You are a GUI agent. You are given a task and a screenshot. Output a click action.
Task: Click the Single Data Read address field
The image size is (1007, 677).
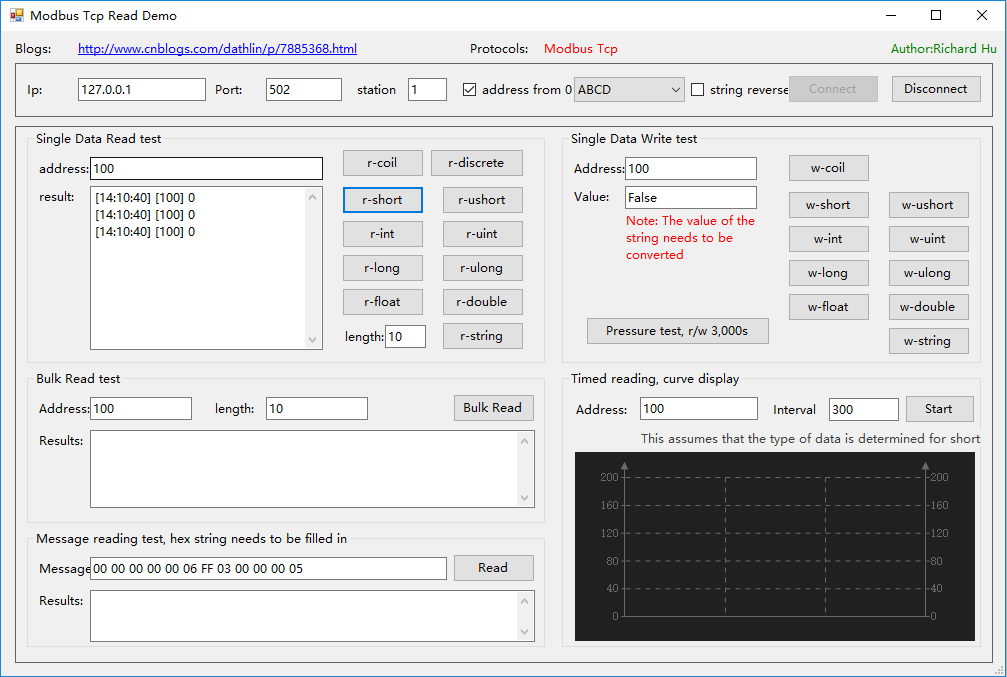(206, 168)
